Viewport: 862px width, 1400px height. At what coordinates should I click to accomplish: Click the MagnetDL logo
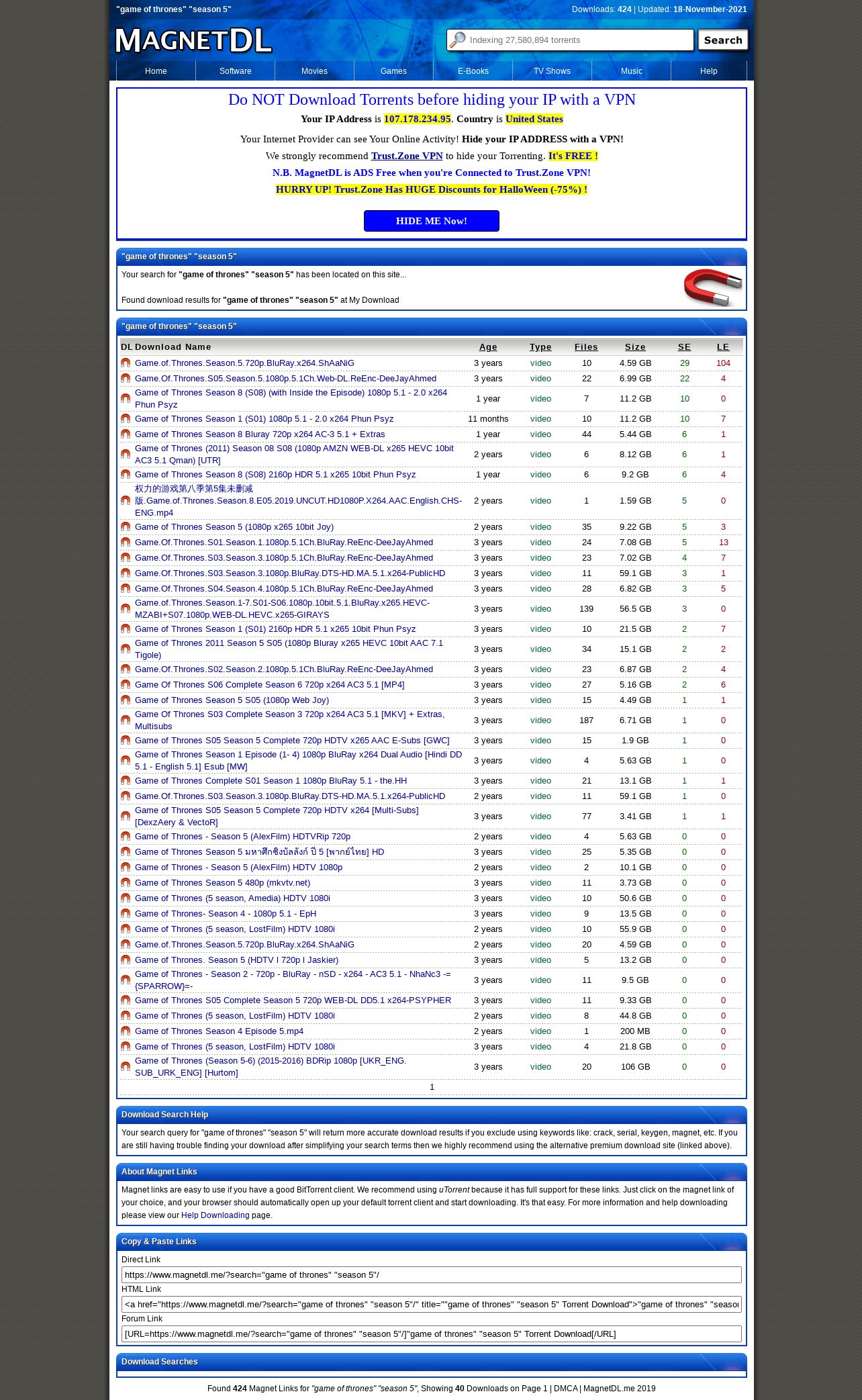193,40
